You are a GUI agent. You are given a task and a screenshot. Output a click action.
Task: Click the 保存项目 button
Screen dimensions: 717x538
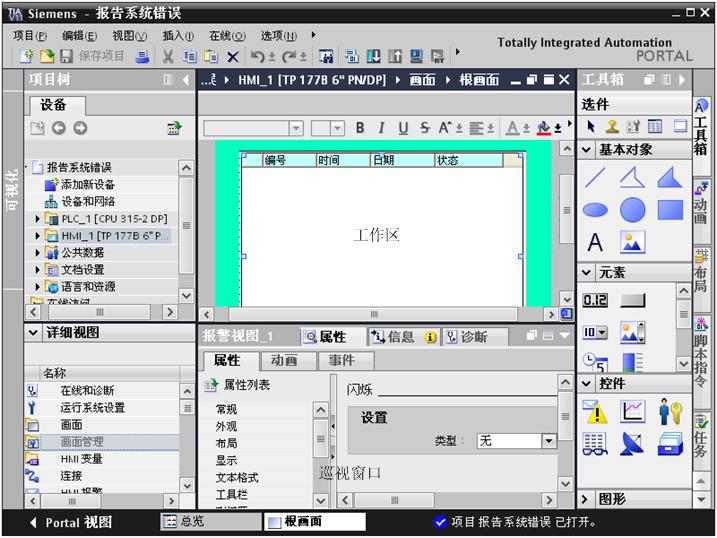[x=92, y=56]
